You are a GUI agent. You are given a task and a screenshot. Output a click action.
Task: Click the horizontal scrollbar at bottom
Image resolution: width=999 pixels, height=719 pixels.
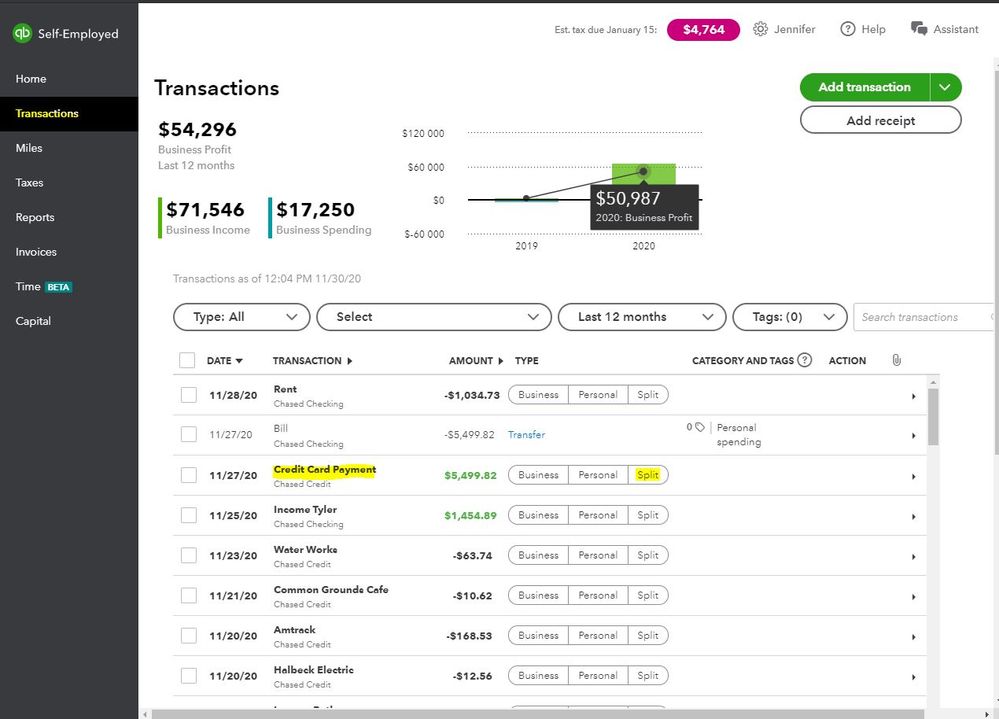pos(537,715)
